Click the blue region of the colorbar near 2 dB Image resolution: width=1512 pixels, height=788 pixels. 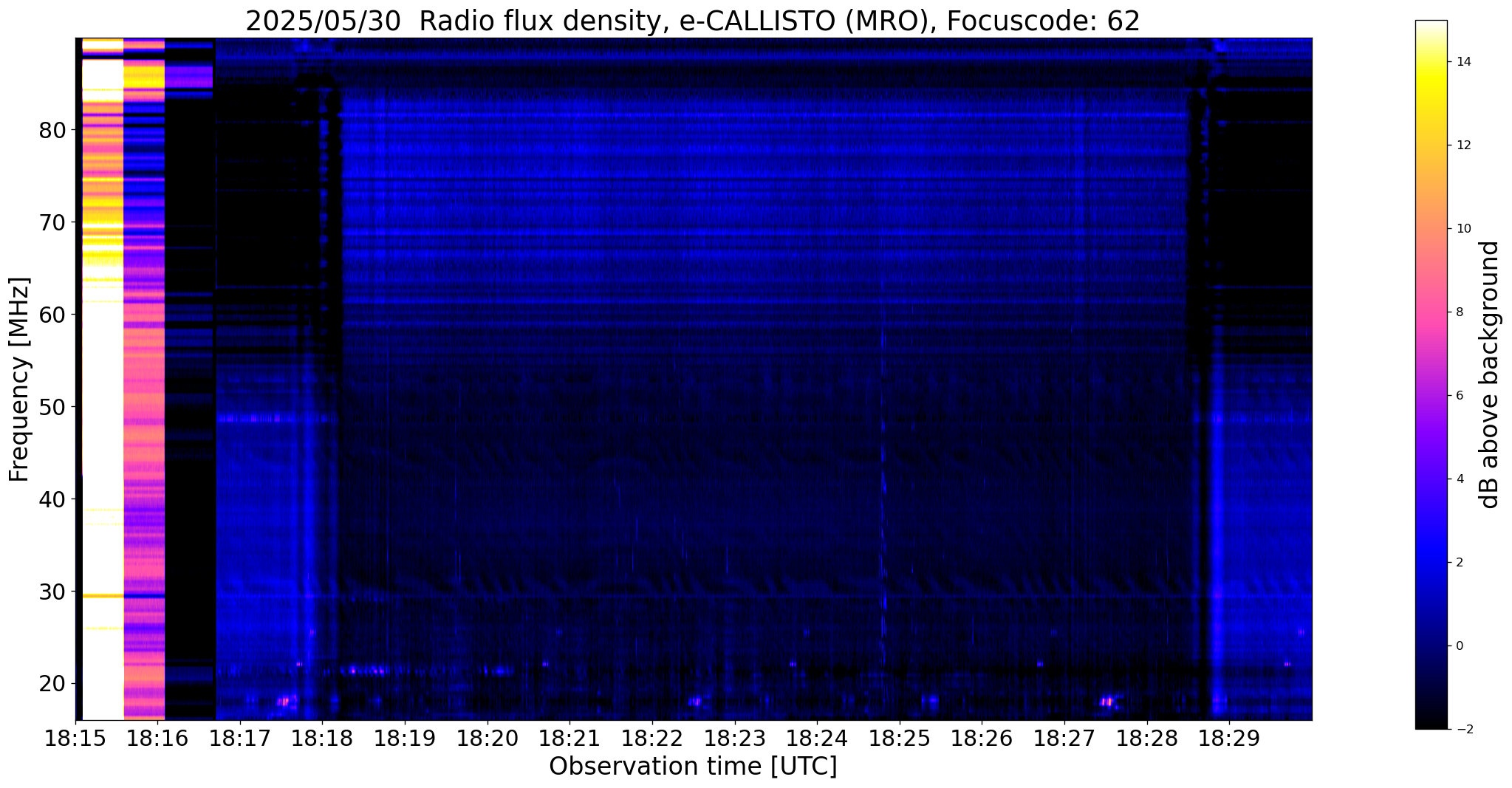(x=1431, y=563)
